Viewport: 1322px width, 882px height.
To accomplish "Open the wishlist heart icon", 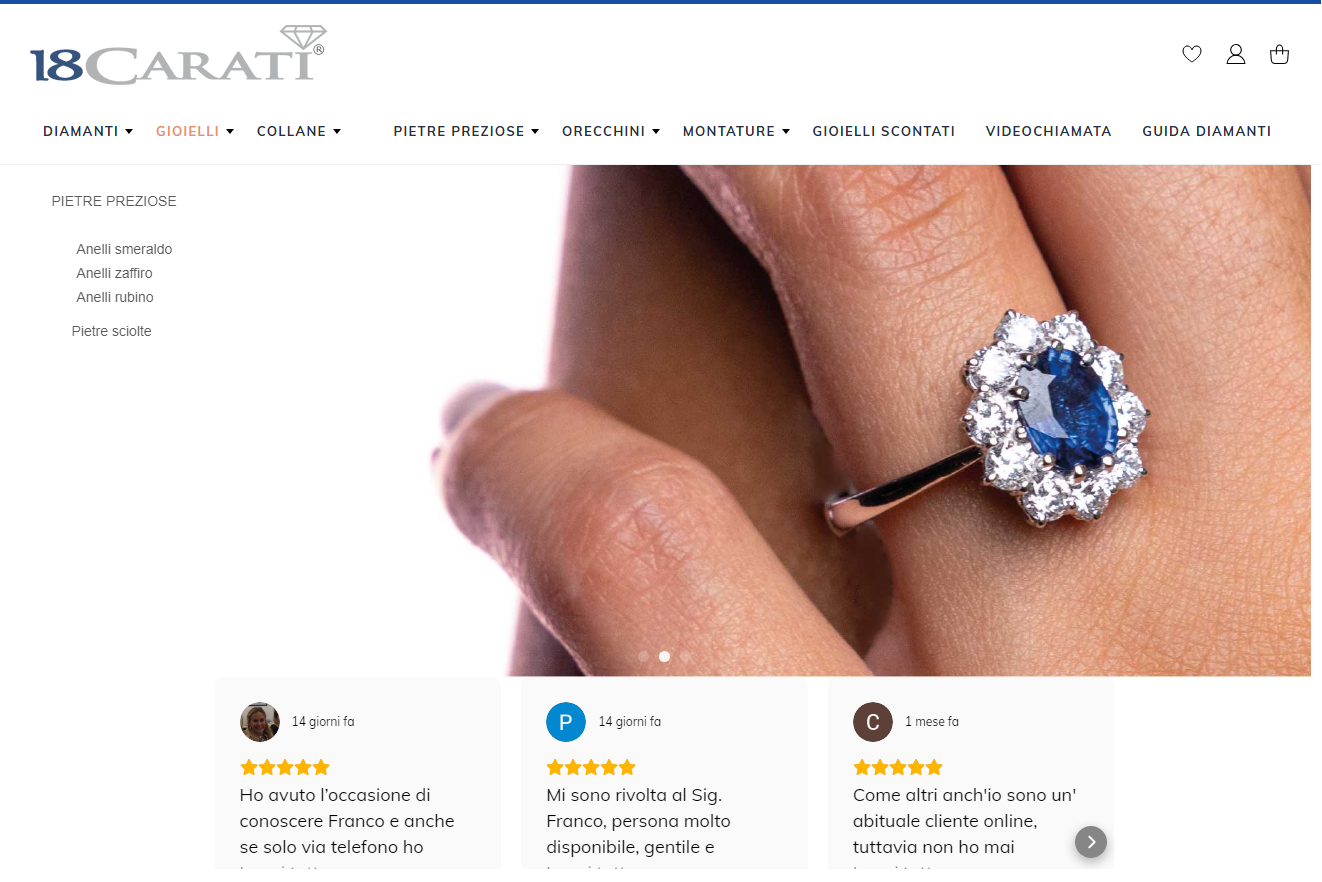I will [x=1192, y=54].
